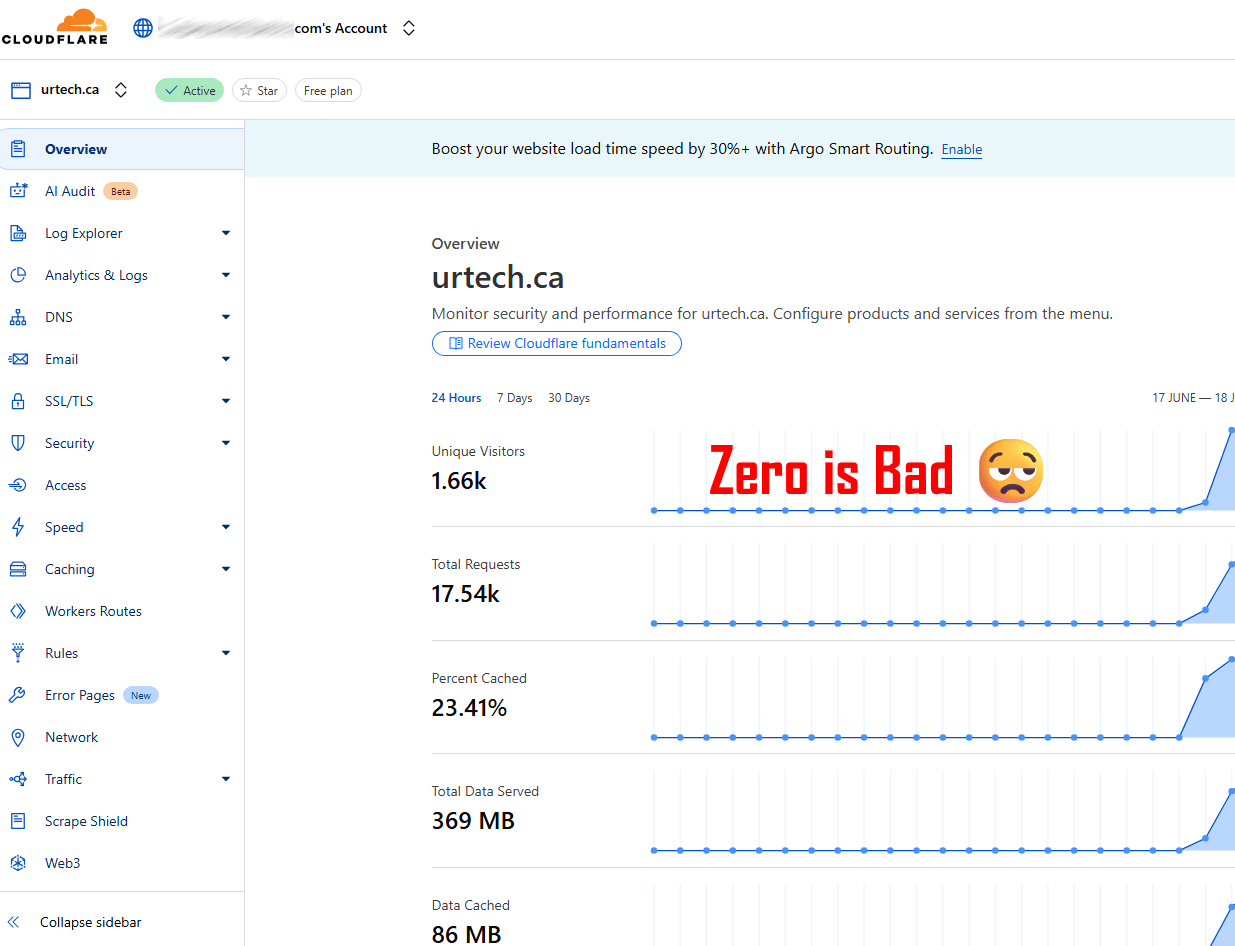1235x946 pixels.
Task: Toggle the Star button for urtech.ca
Action: pyautogui.click(x=259, y=91)
